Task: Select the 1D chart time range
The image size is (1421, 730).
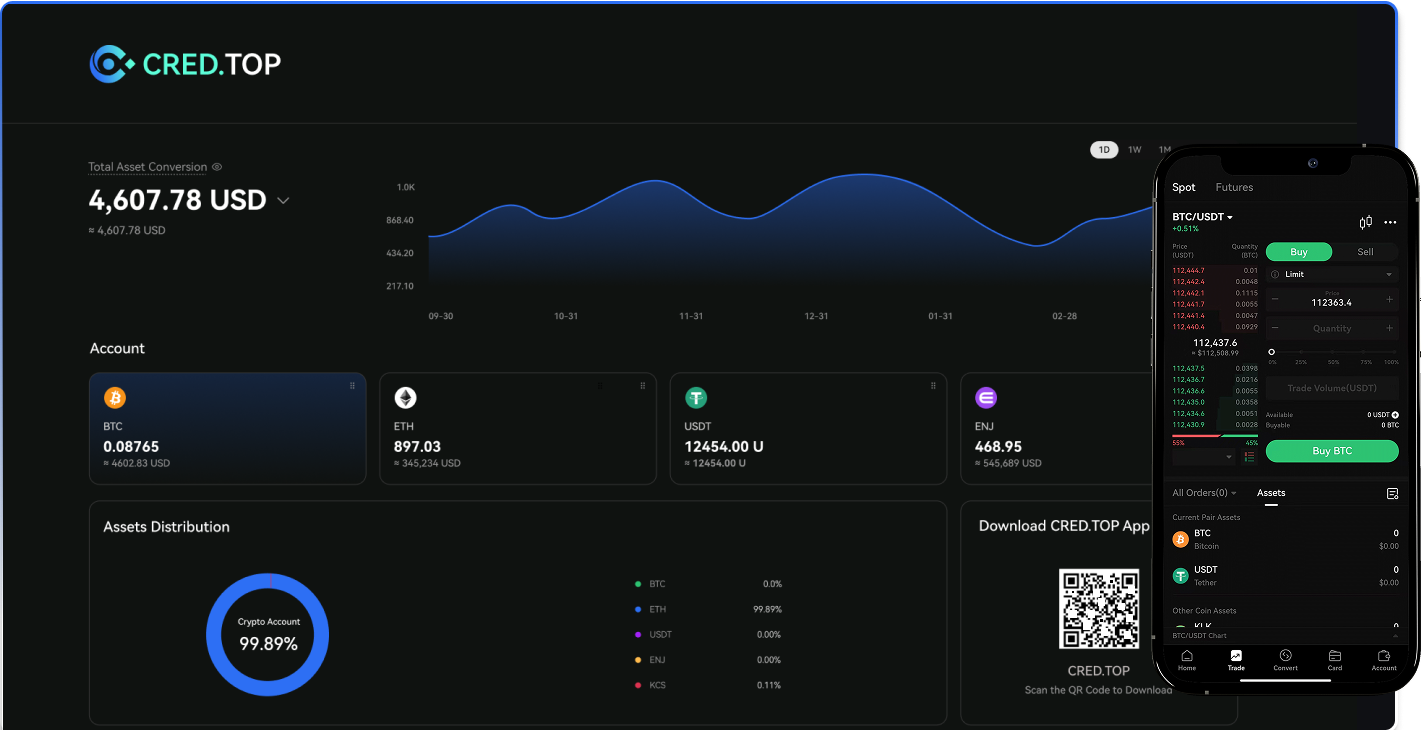Action: (1104, 150)
